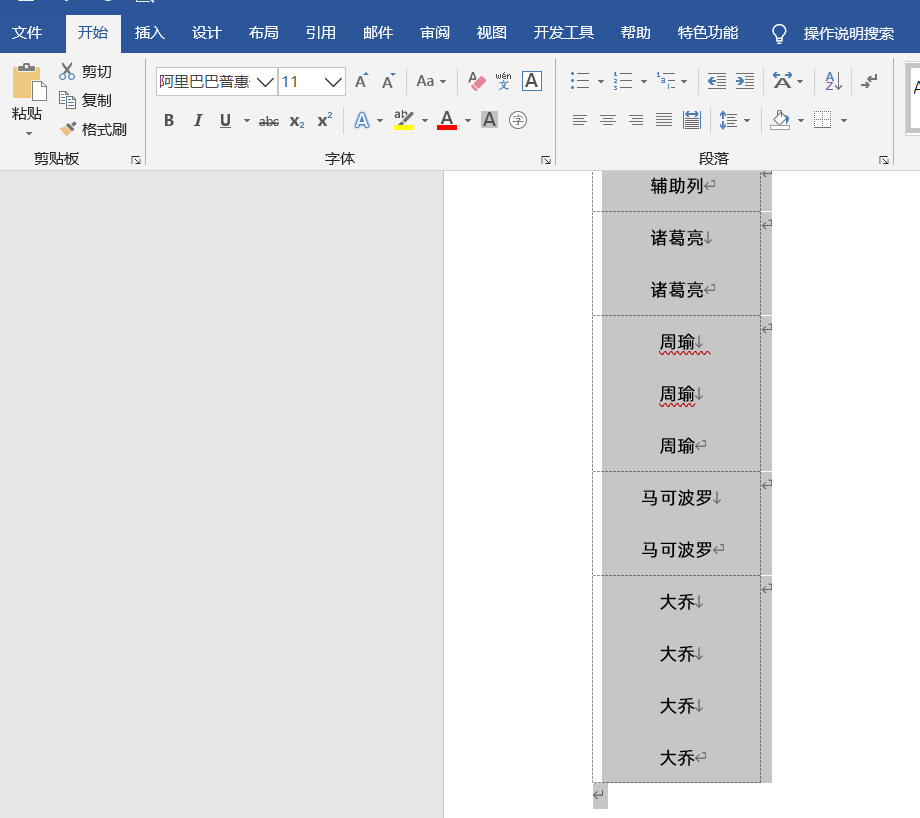The height and width of the screenshot is (818, 920).
Task: Apply text effects with the outlined A
Action: pyautogui.click(x=361, y=120)
